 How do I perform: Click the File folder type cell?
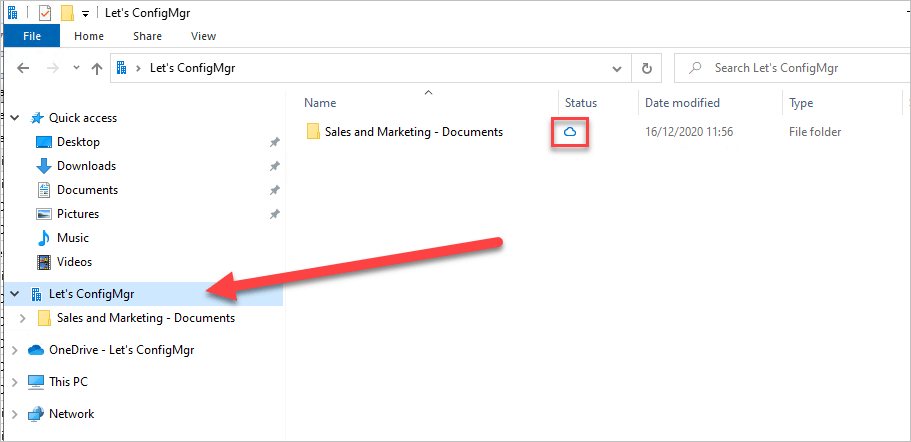[815, 132]
